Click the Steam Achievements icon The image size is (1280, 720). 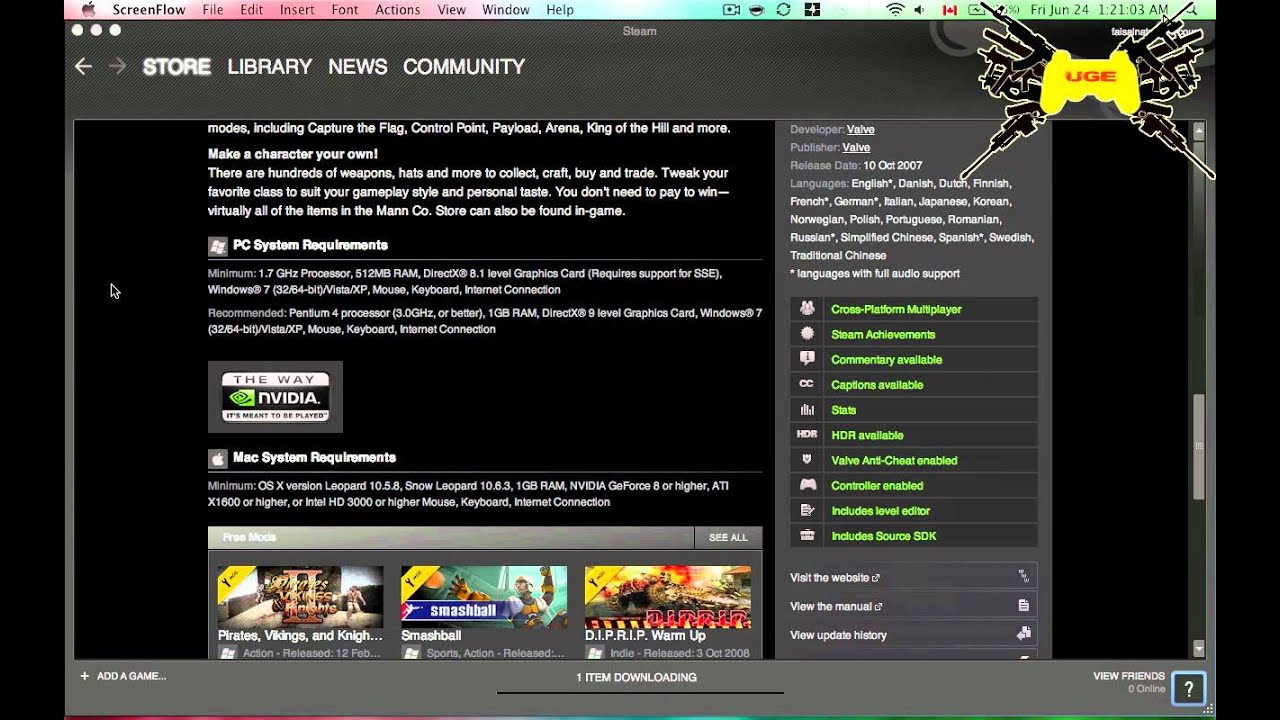tap(807, 334)
